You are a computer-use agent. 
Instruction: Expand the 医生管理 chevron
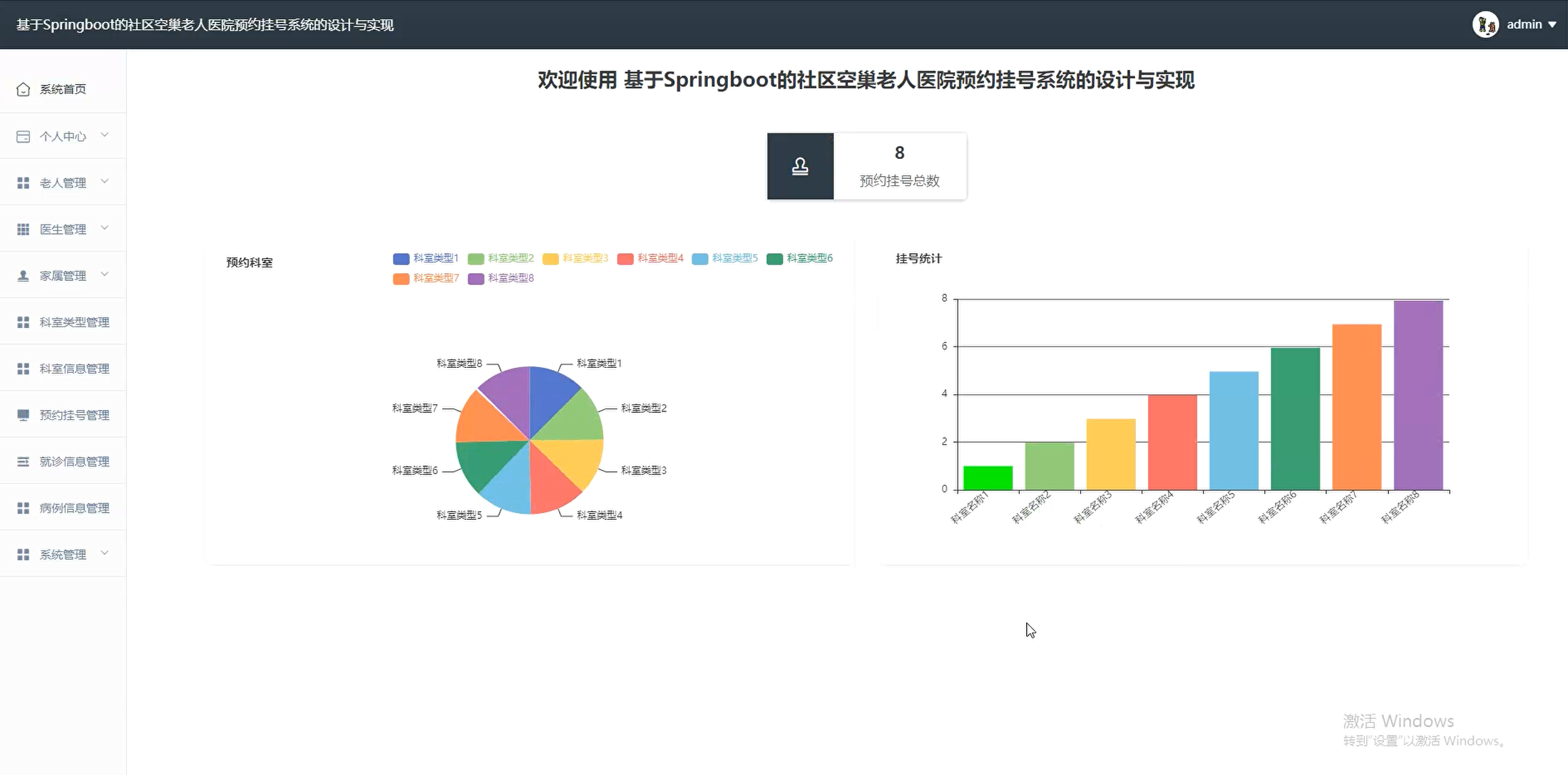point(105,228)
